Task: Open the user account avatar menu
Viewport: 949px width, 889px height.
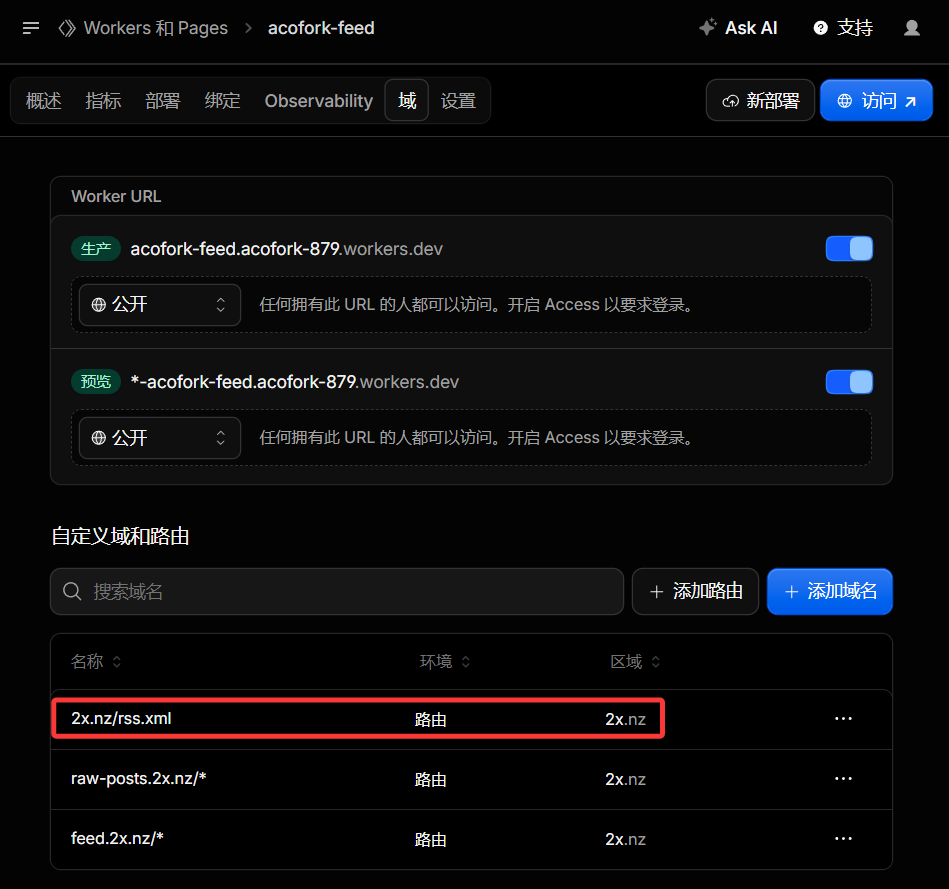Action: (911, 28)
